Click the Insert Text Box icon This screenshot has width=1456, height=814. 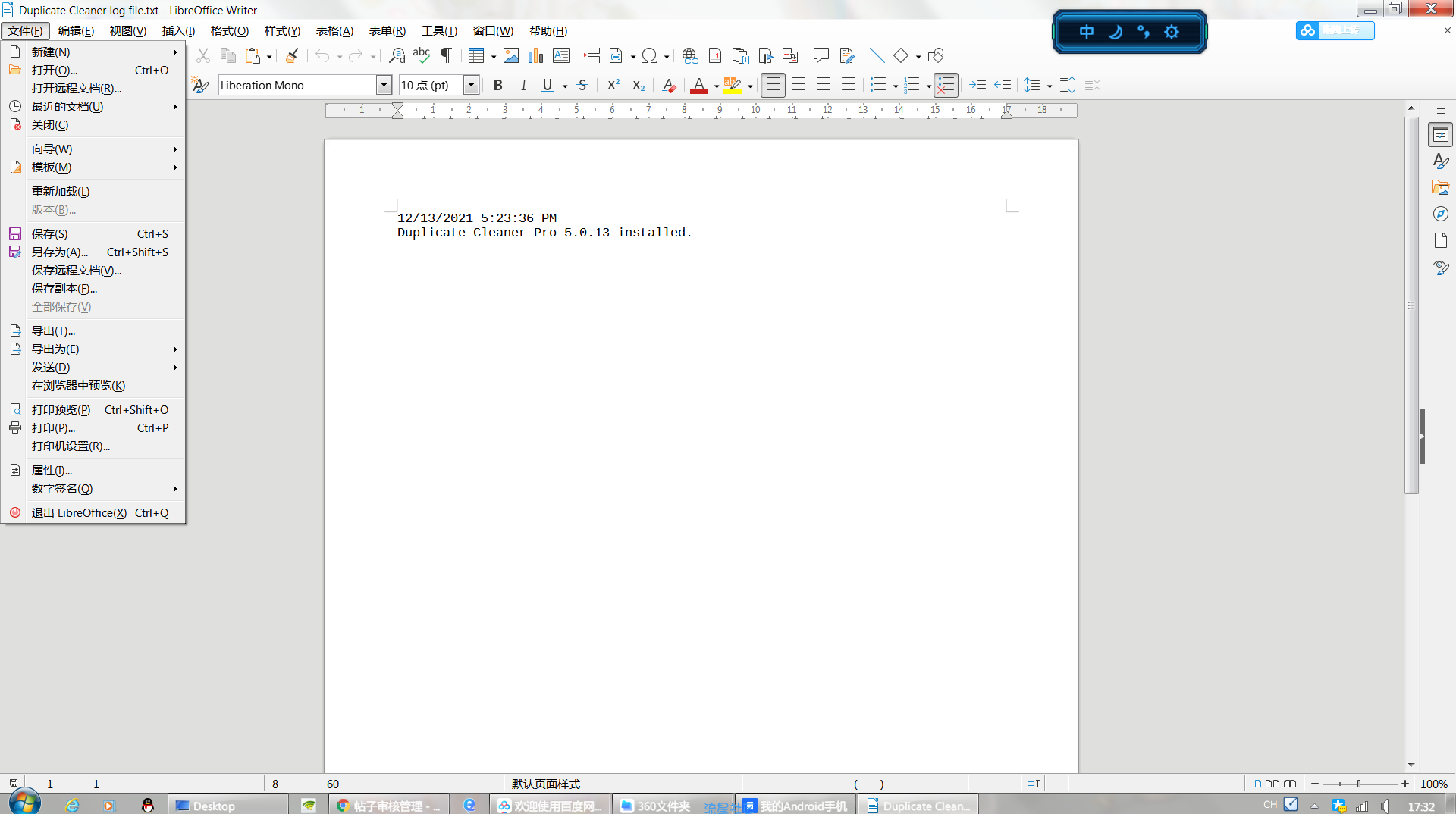tap(561, 55)
